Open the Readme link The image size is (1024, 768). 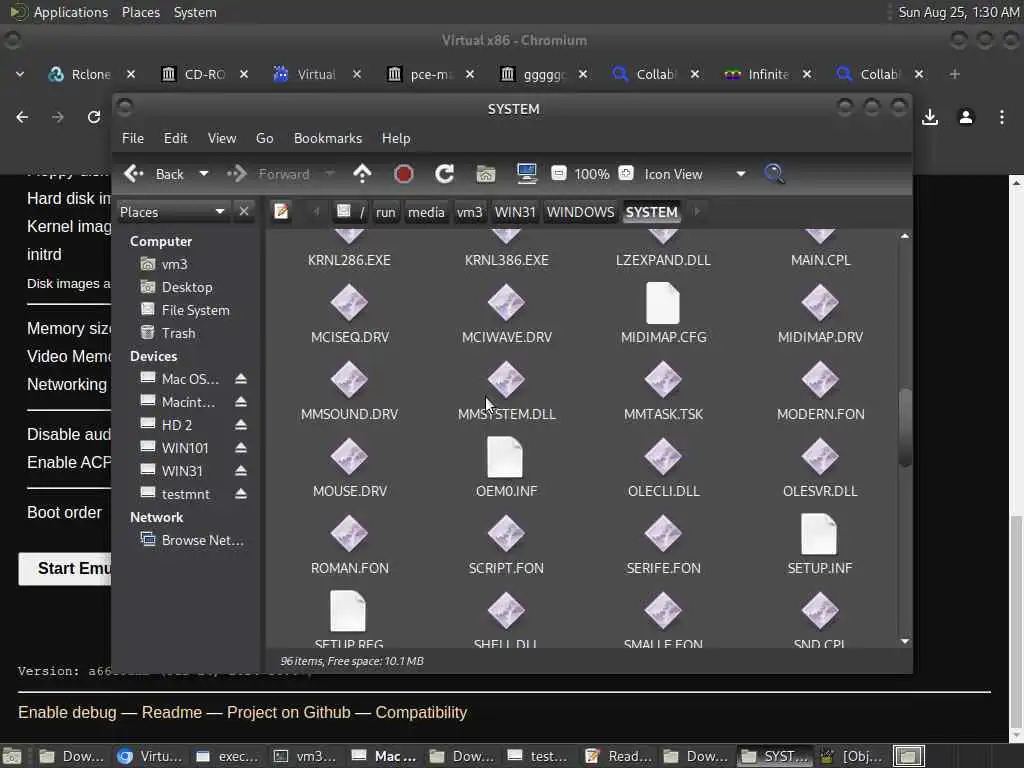(x=172, y=712)
